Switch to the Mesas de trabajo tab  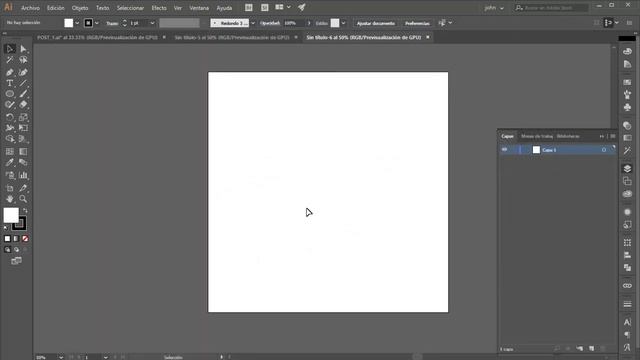[537, 136]
